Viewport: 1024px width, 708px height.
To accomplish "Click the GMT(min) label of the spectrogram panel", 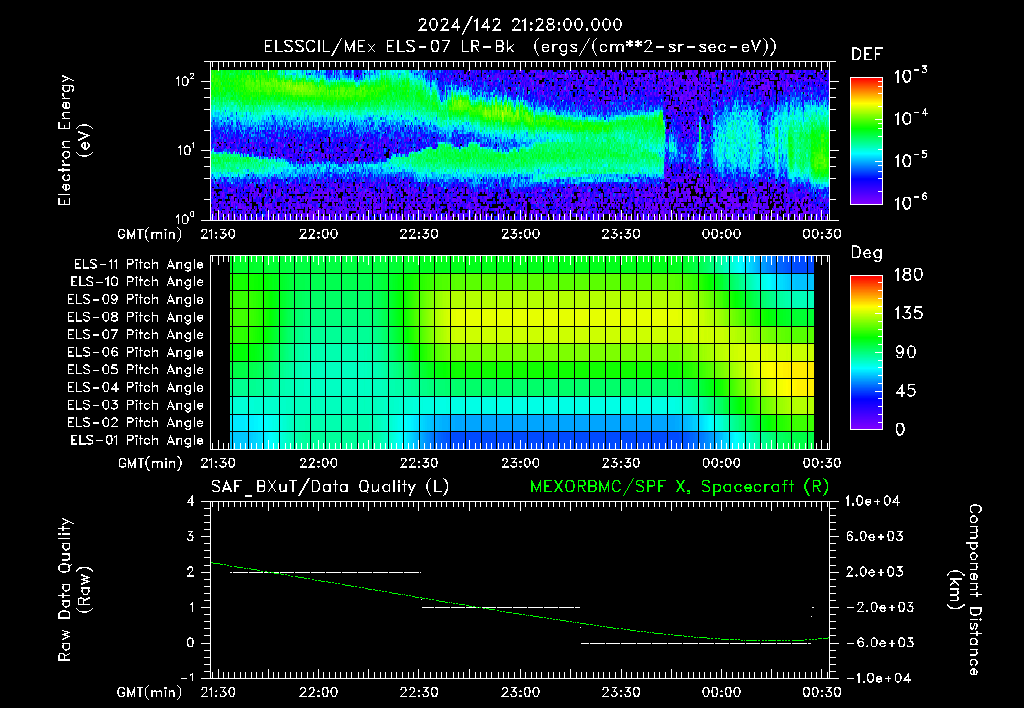I will click(150, 234).
